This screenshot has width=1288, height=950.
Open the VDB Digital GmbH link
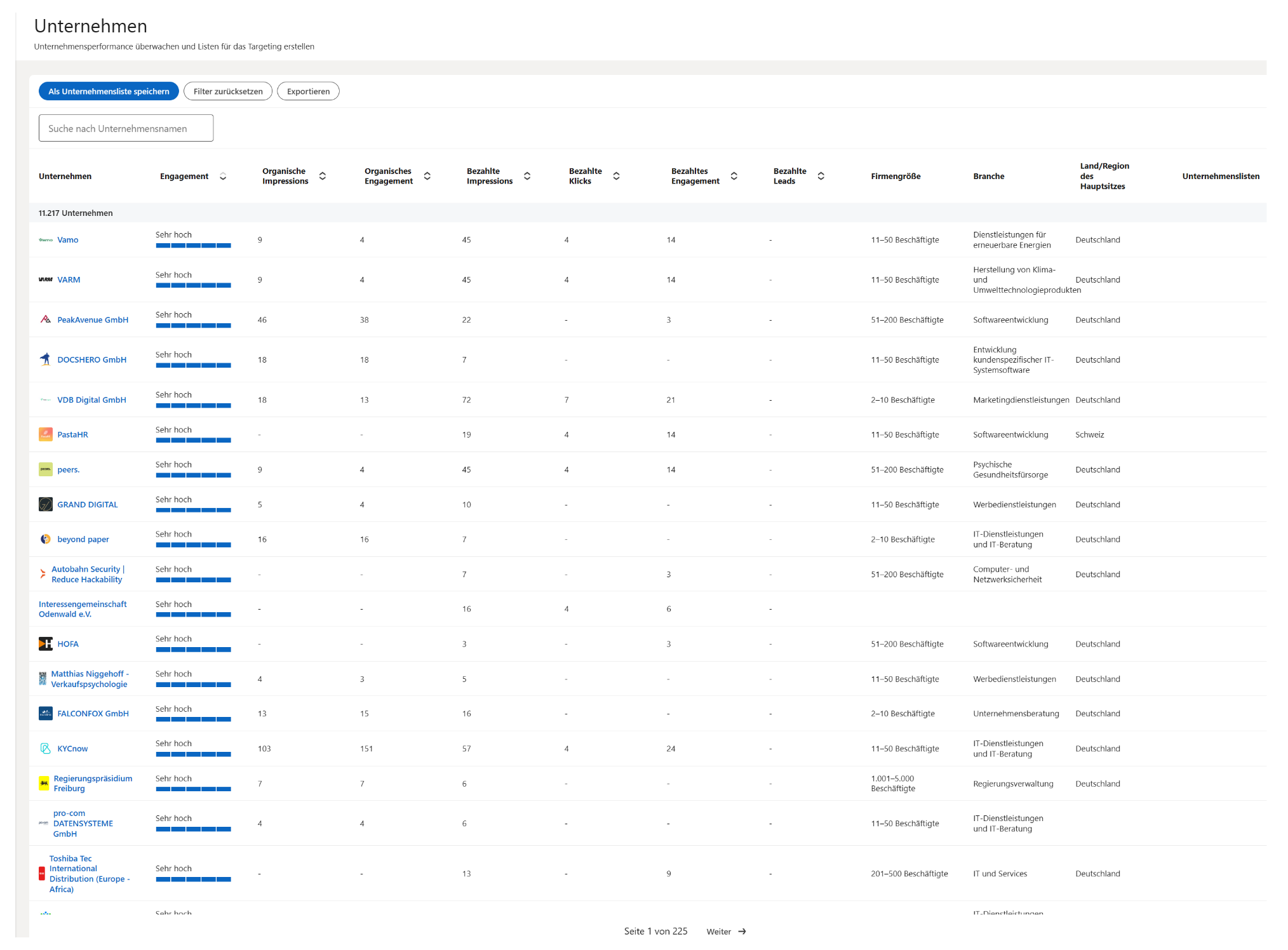click(x=91, y=400)
